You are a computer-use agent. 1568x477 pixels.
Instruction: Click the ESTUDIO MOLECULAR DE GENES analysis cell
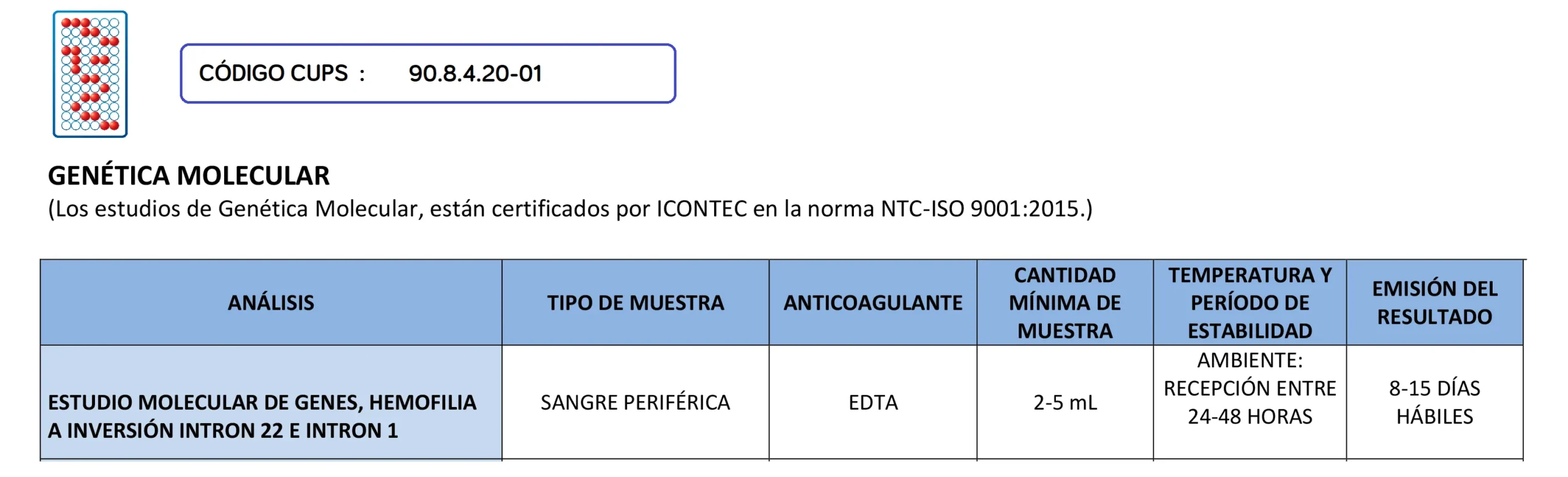pyautogui.click(x=262, y=416)
